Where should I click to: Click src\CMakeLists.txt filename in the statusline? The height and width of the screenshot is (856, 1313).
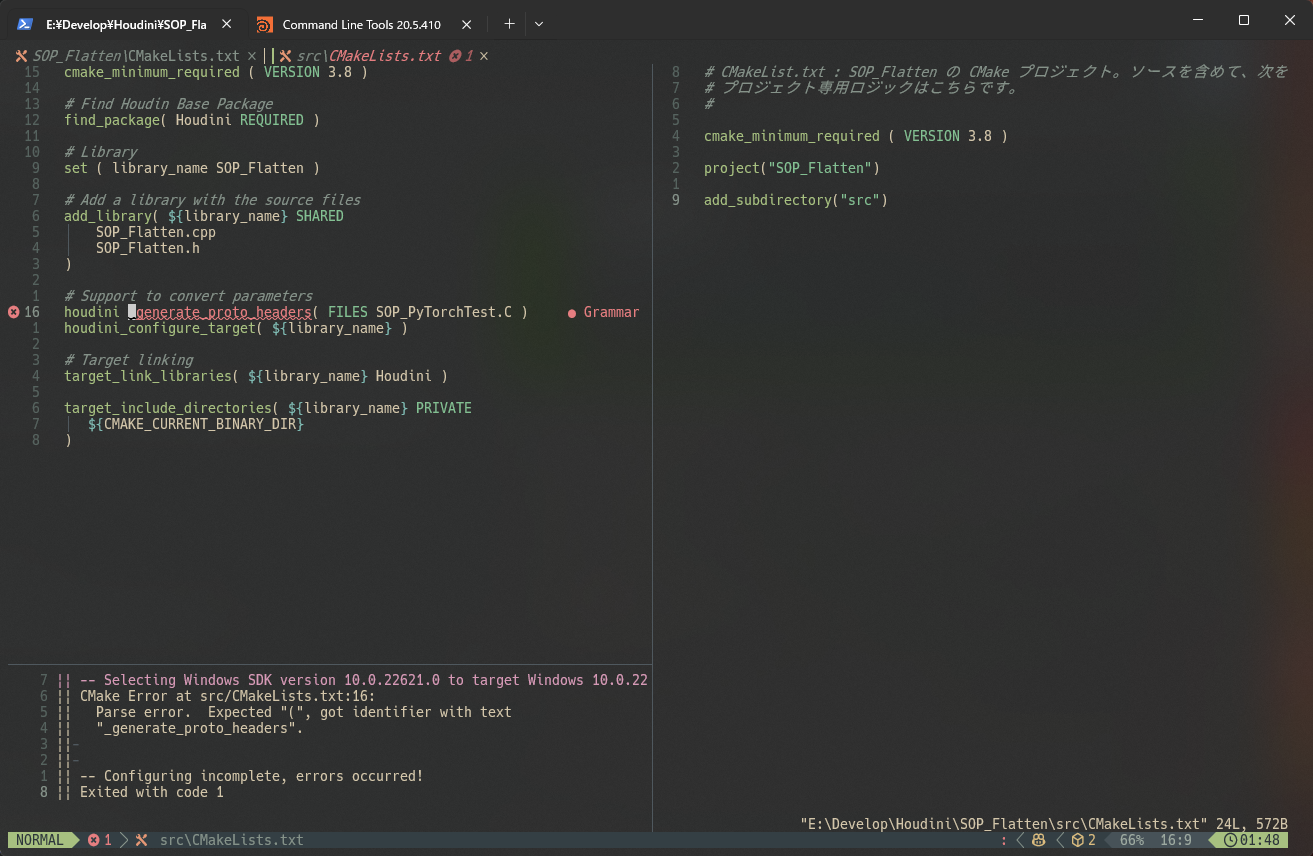[x=232, y=840]
